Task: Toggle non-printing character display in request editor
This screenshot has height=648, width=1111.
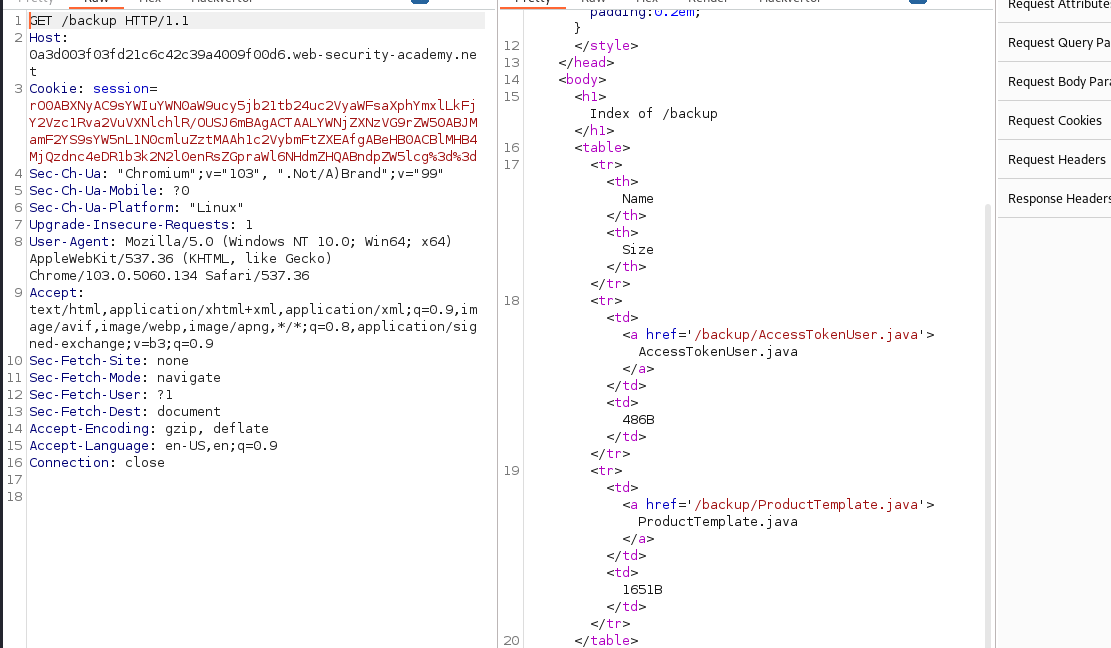Action: point(420,3)
